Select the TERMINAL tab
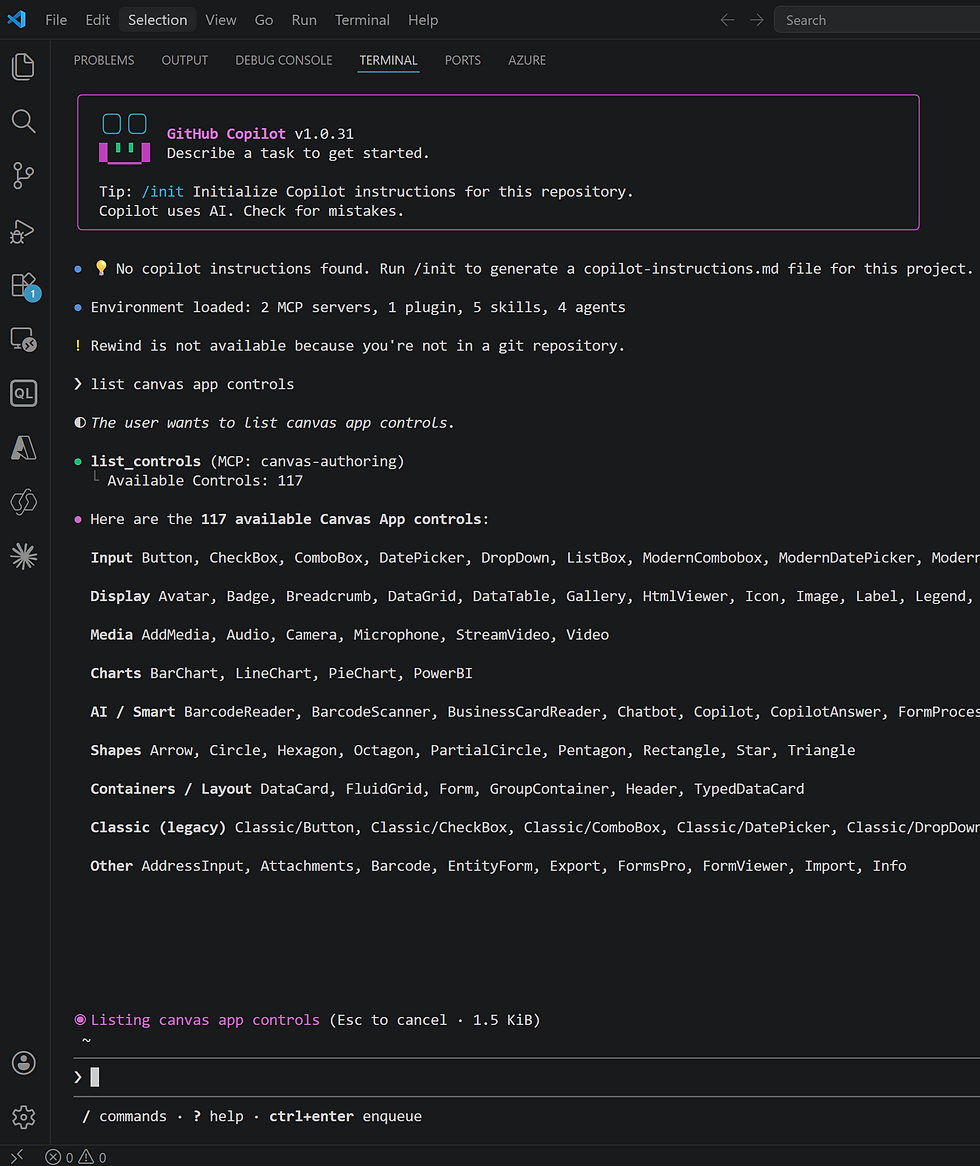Image resolution: width=980 pixels, height=1166 pixels. pyautogui.click(x=388, y=60)
